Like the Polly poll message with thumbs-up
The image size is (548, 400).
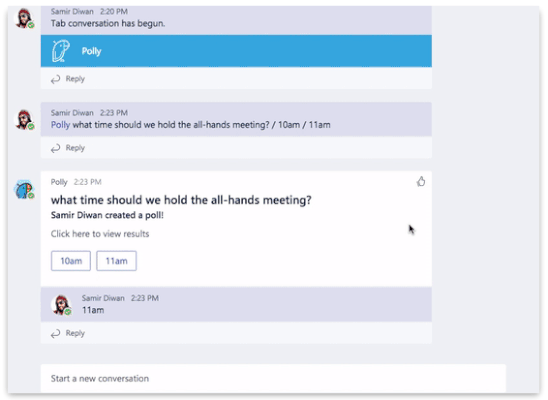pos(421,181)
